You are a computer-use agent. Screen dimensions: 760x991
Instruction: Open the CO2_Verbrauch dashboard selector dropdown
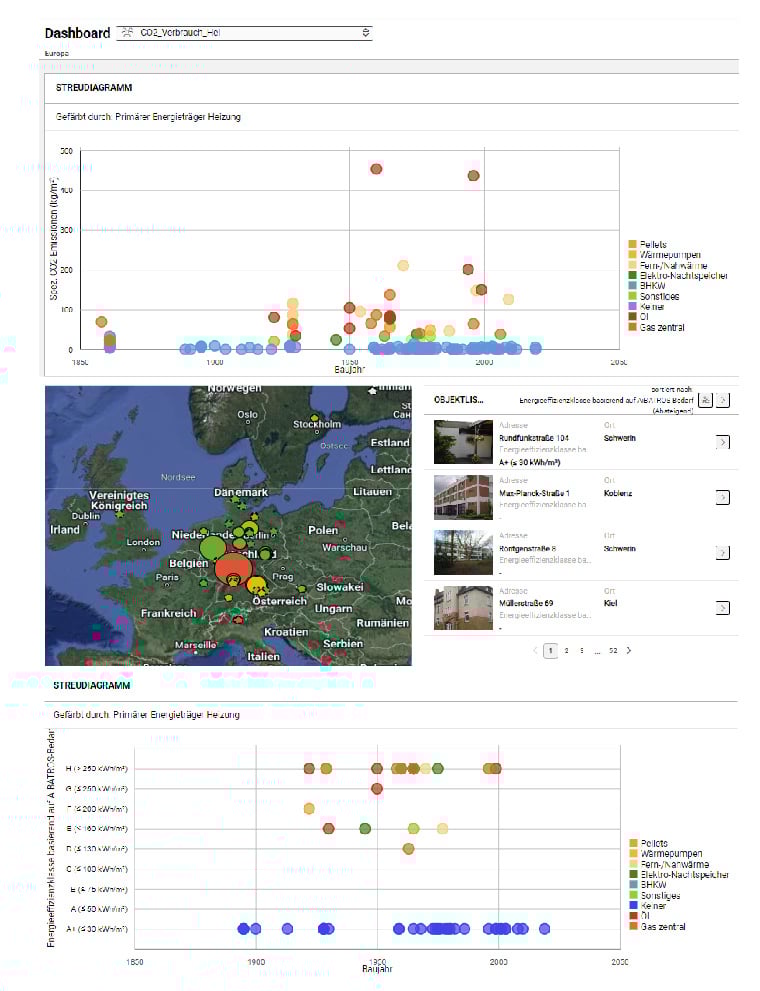pos(244,32)
